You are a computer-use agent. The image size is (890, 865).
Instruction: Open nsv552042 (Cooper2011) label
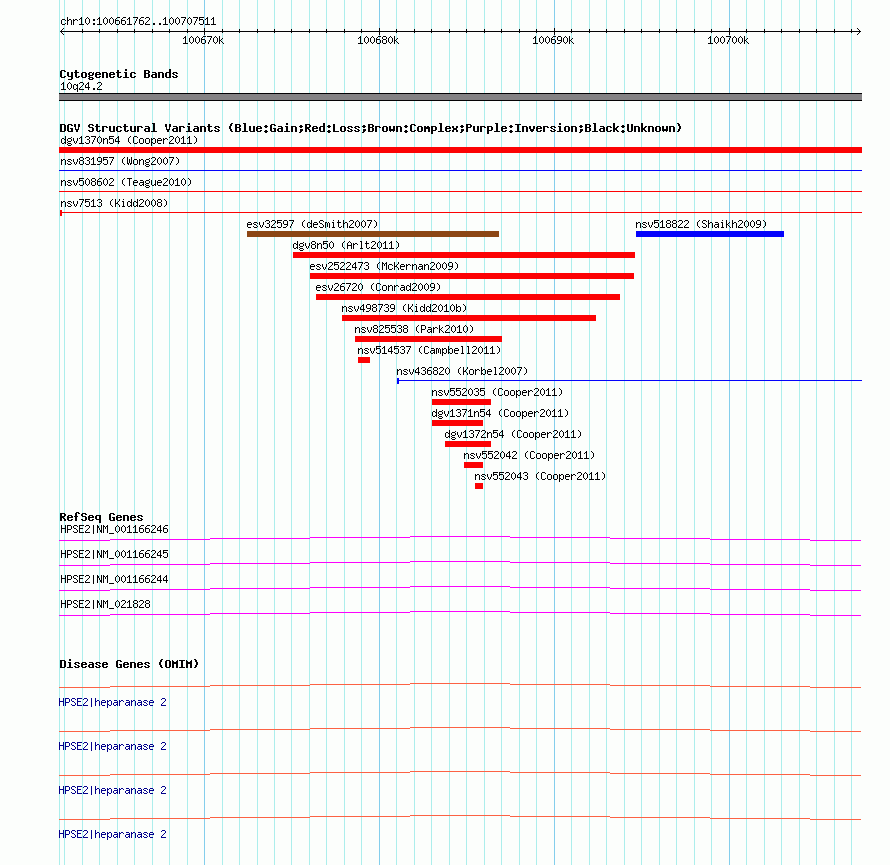(529, 455)
